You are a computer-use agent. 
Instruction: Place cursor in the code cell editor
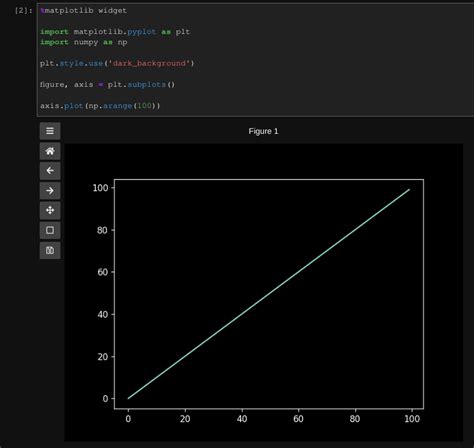[255, 60]
